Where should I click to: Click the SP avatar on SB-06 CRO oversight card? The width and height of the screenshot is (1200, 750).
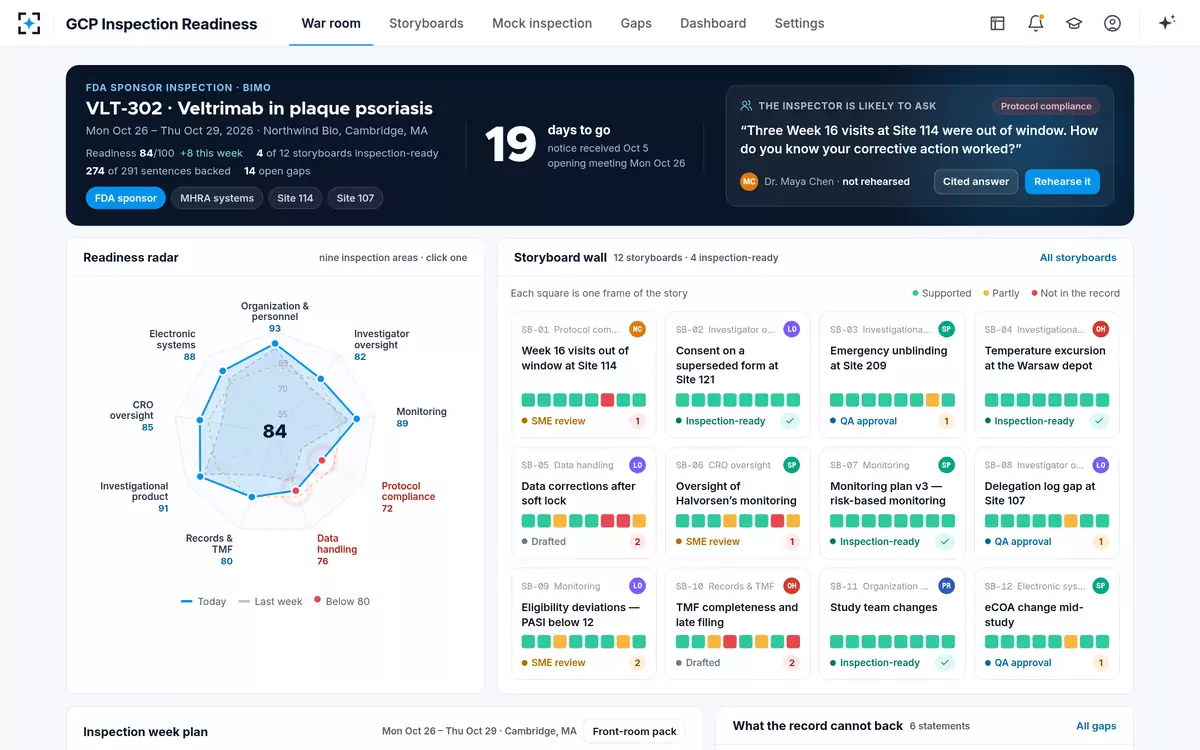tap(791, 465)
